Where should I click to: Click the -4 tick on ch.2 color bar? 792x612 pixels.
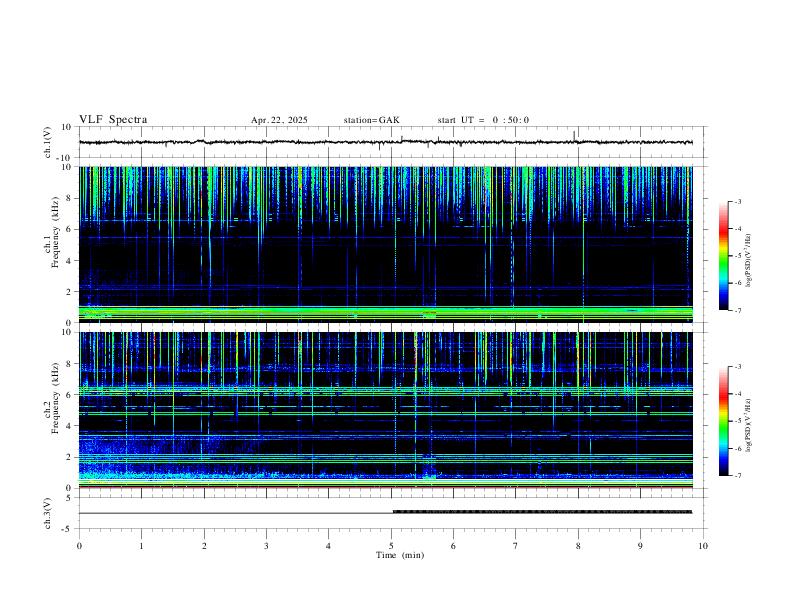(738, 394)
